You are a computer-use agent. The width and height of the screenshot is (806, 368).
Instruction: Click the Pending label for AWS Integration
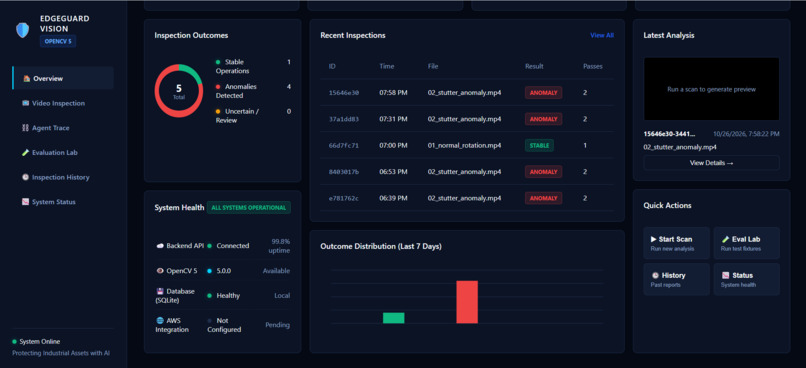[x=278, y=325]
